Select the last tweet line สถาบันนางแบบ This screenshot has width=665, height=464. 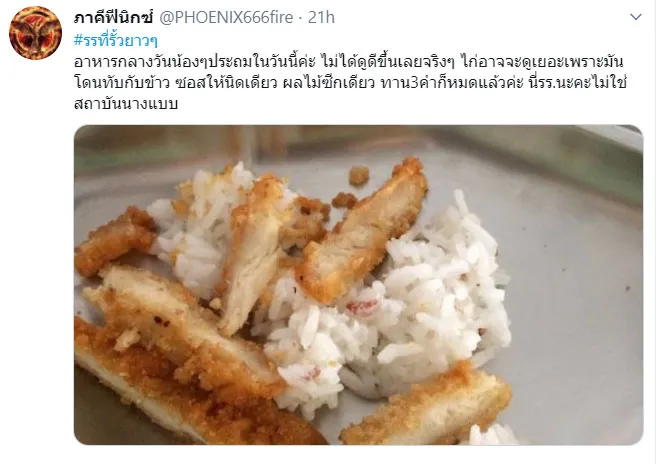[x=126, y=103]
